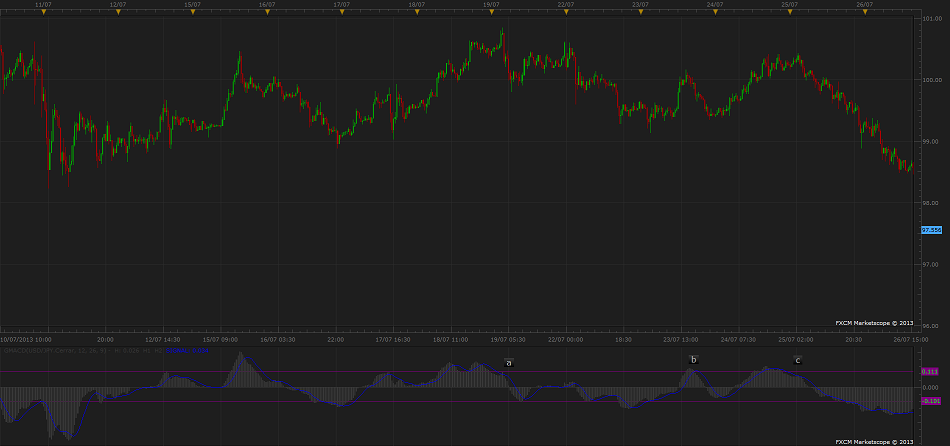Select the 22/07 yellow day marker
Viewport: 950px width, 446px height.
pyautogui.click(x=566, y=12)
